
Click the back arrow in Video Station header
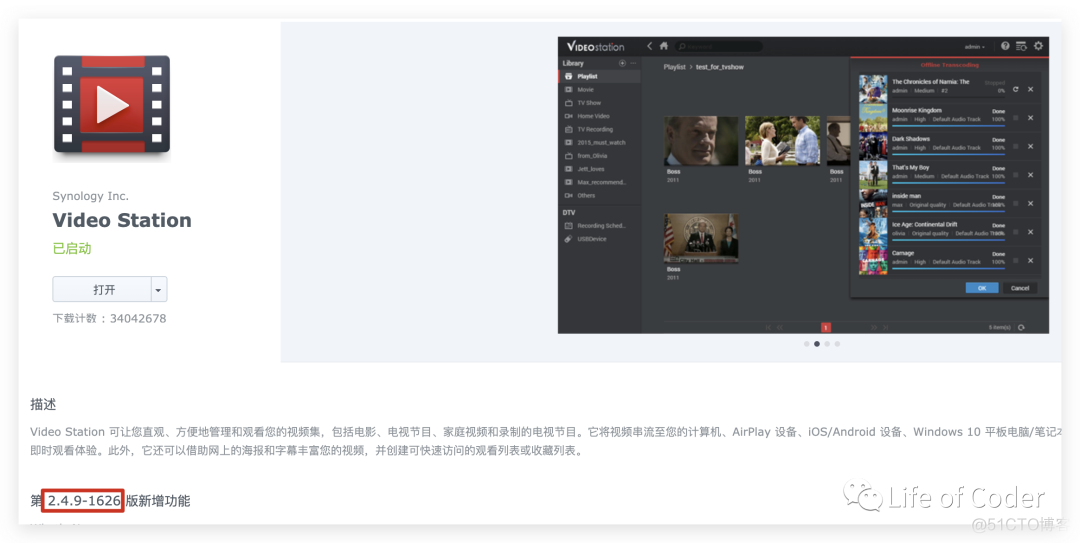click(649, 46)
